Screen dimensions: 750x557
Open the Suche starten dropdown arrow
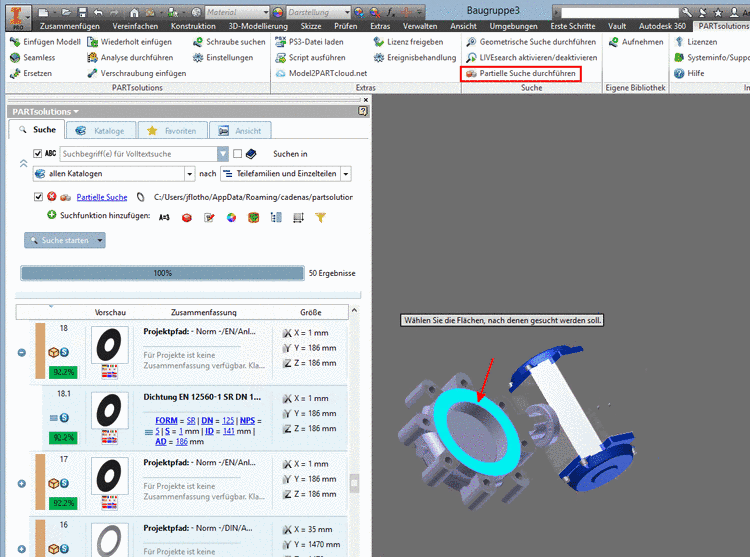point(99,240)
